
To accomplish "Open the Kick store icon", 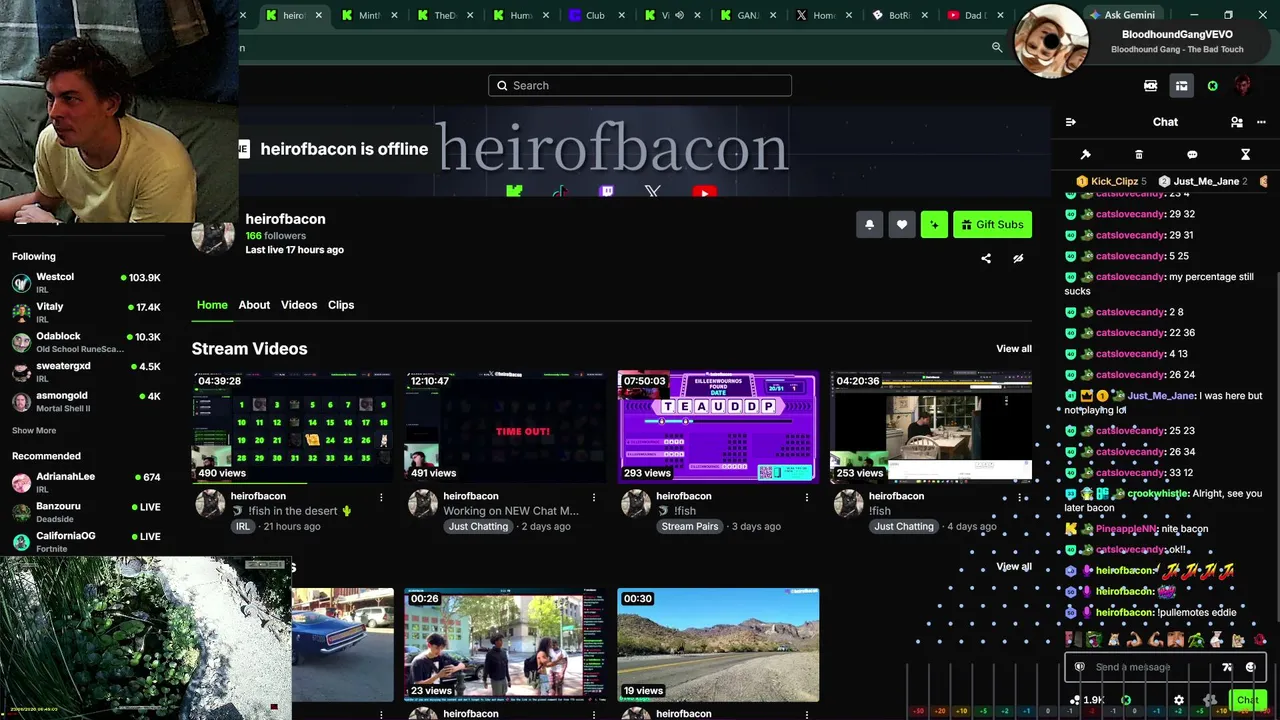I will [1181, 86].
